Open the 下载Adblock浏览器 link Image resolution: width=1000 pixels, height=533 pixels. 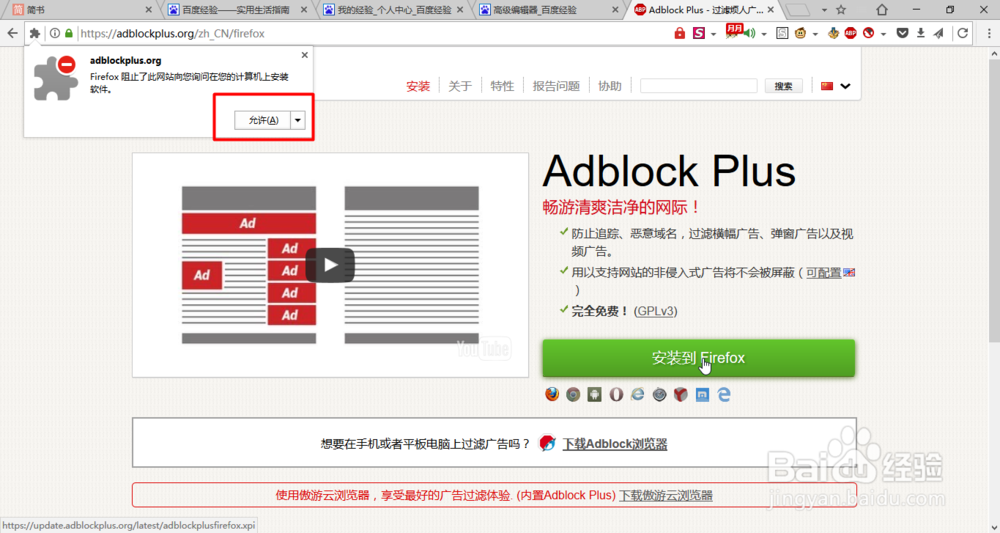614,444
